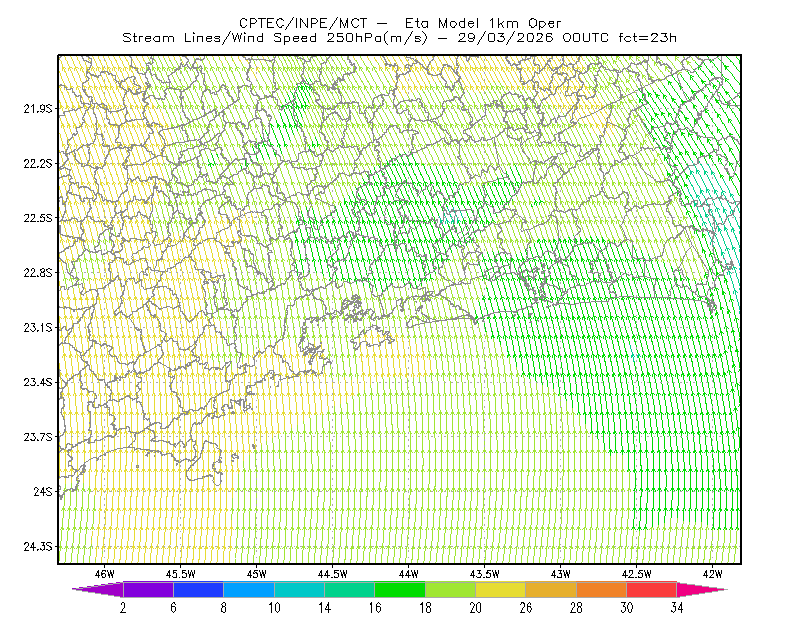Click the longitude label 44.5W
800x618 pixels.
click(x=333, y=574)
